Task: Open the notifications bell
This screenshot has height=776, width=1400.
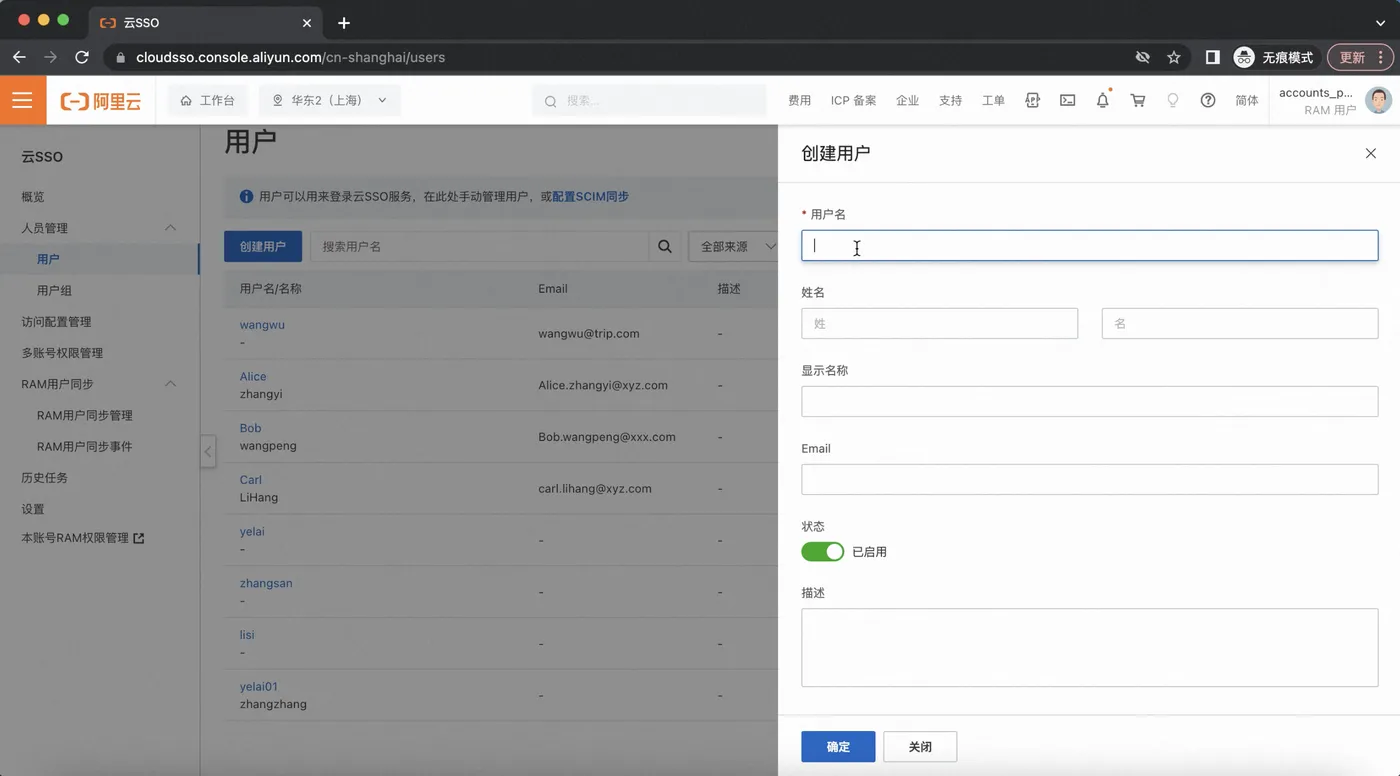Action: 1103,100
